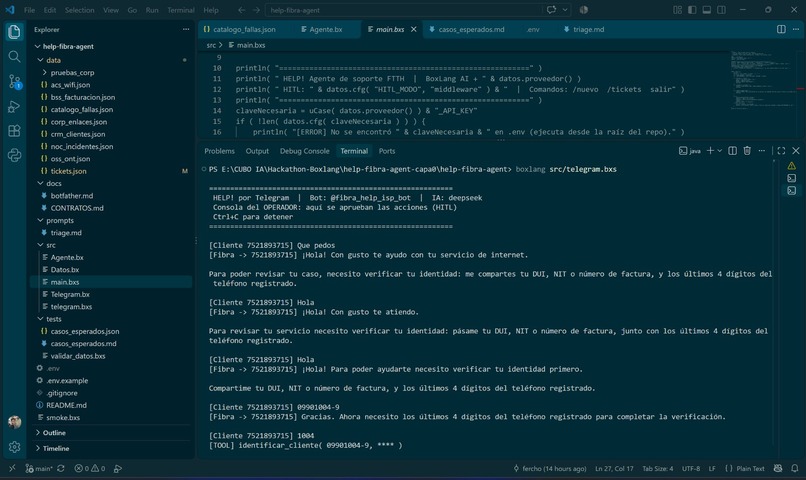Viewport: 806px width, 480px height.
Task: Open the Explorer view in the activity bar
Action: [x=14, y=32]
